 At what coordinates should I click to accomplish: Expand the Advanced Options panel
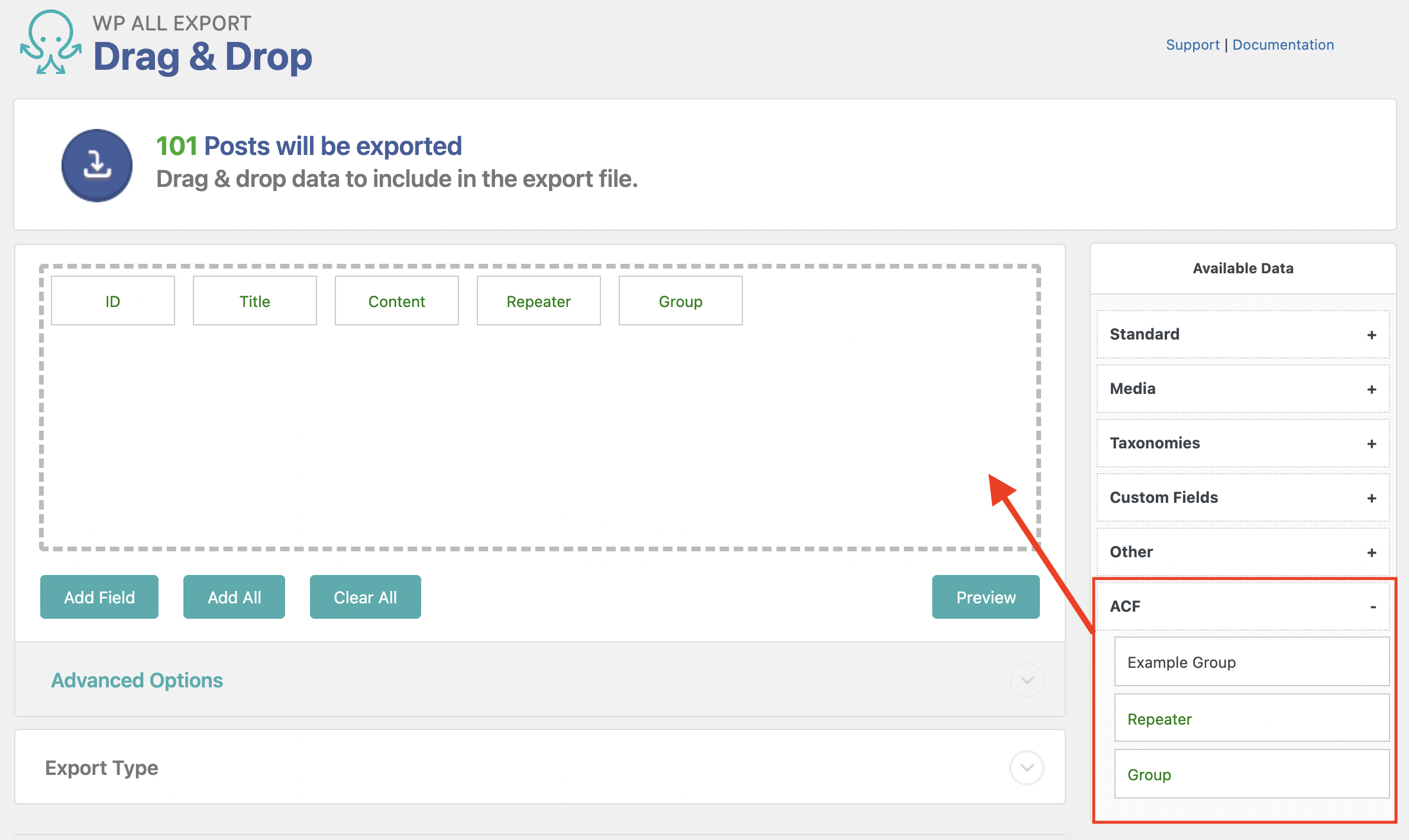coord(1026,680)
